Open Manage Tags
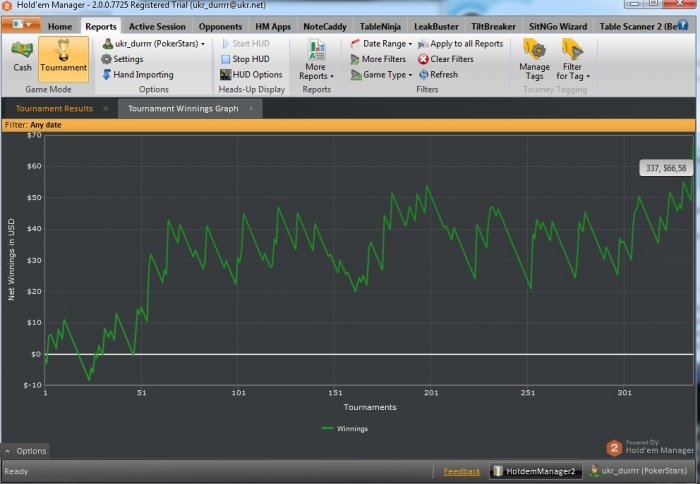Screen dimensions: 700x484 click(535, 58)
